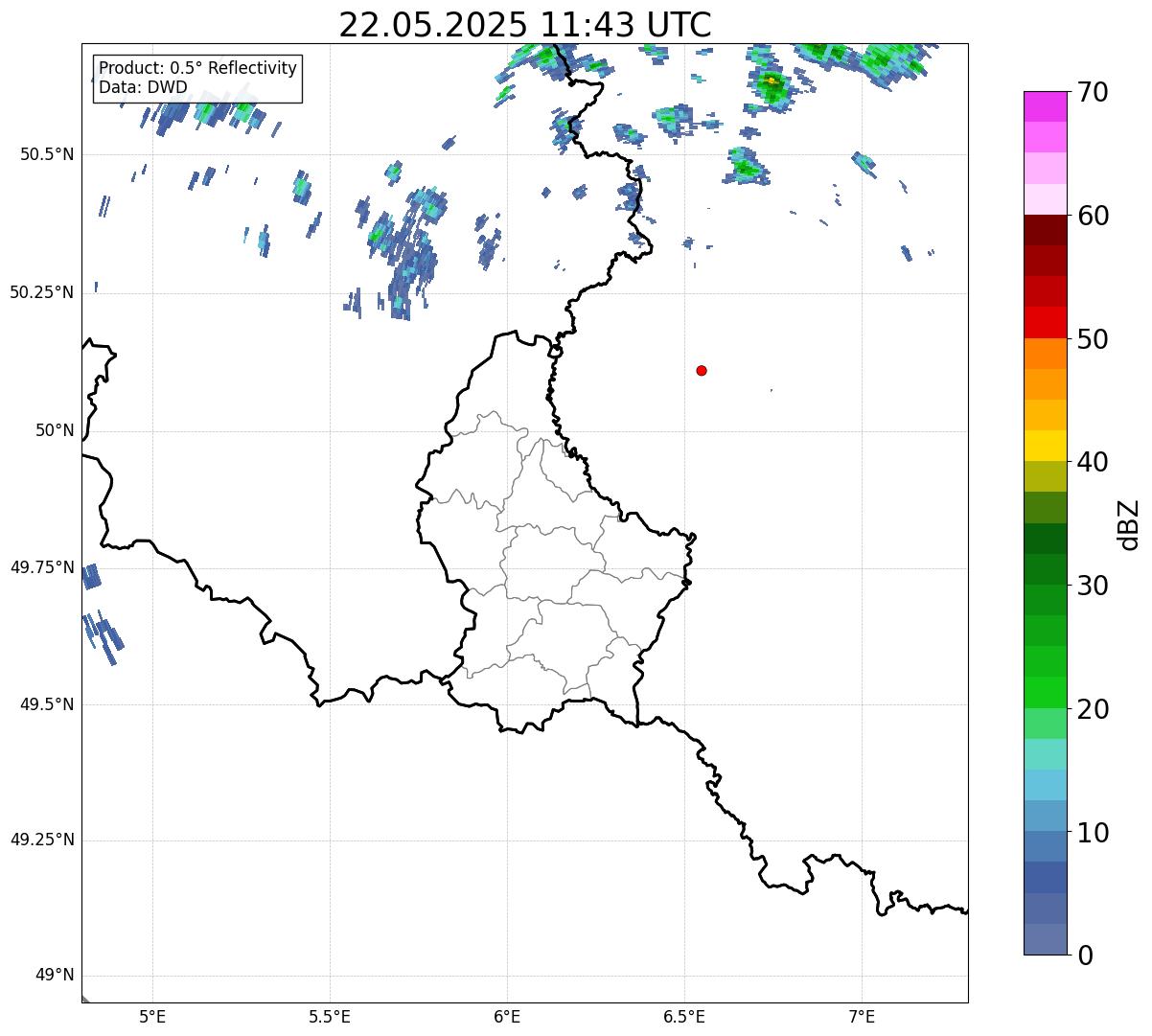The height and width of the screenshot is (1036, 1152).
Task: Click the "Data: DWD" label
Action: [143, 87]
